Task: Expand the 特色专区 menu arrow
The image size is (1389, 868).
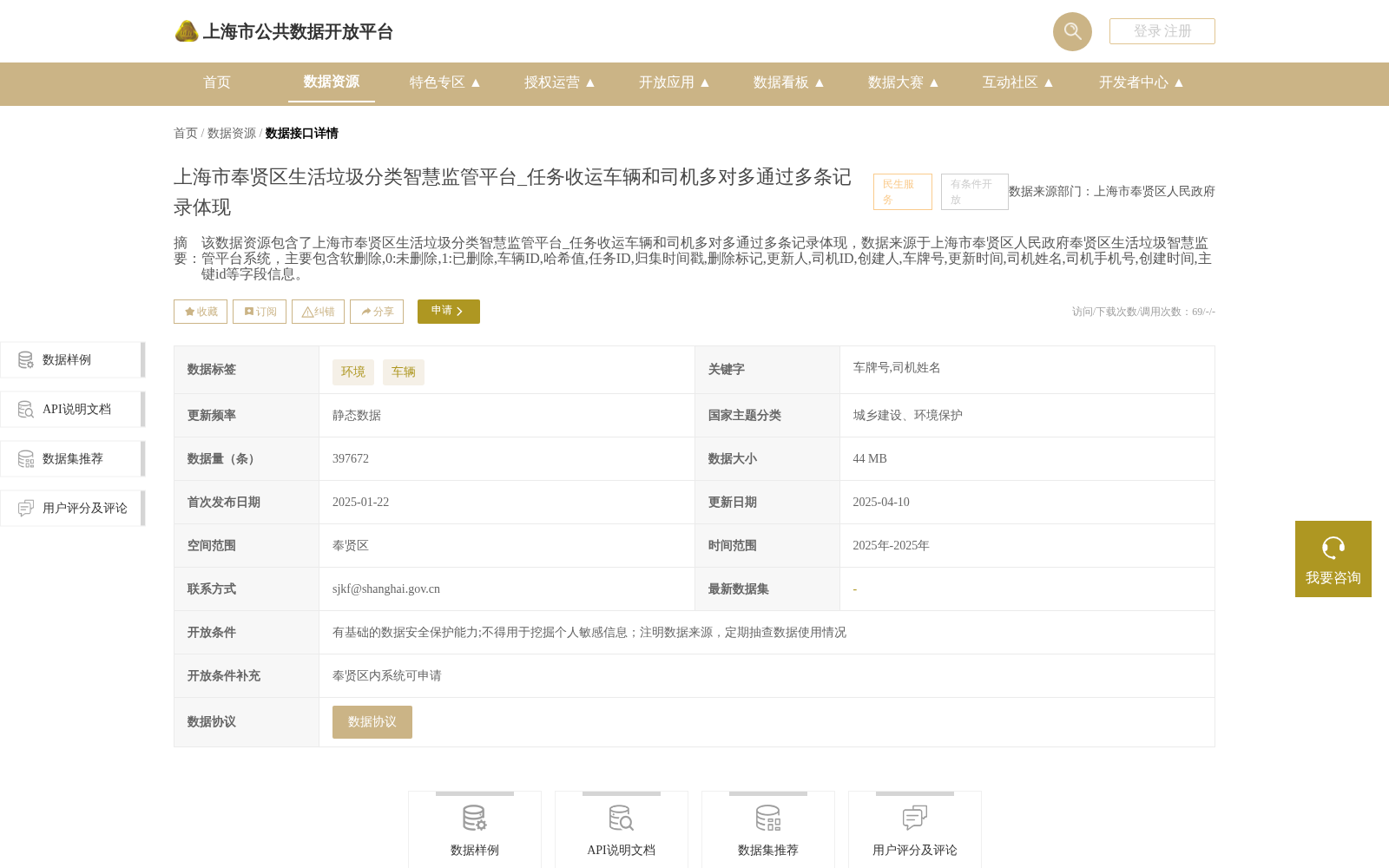Action: click(x=476, y=82)
